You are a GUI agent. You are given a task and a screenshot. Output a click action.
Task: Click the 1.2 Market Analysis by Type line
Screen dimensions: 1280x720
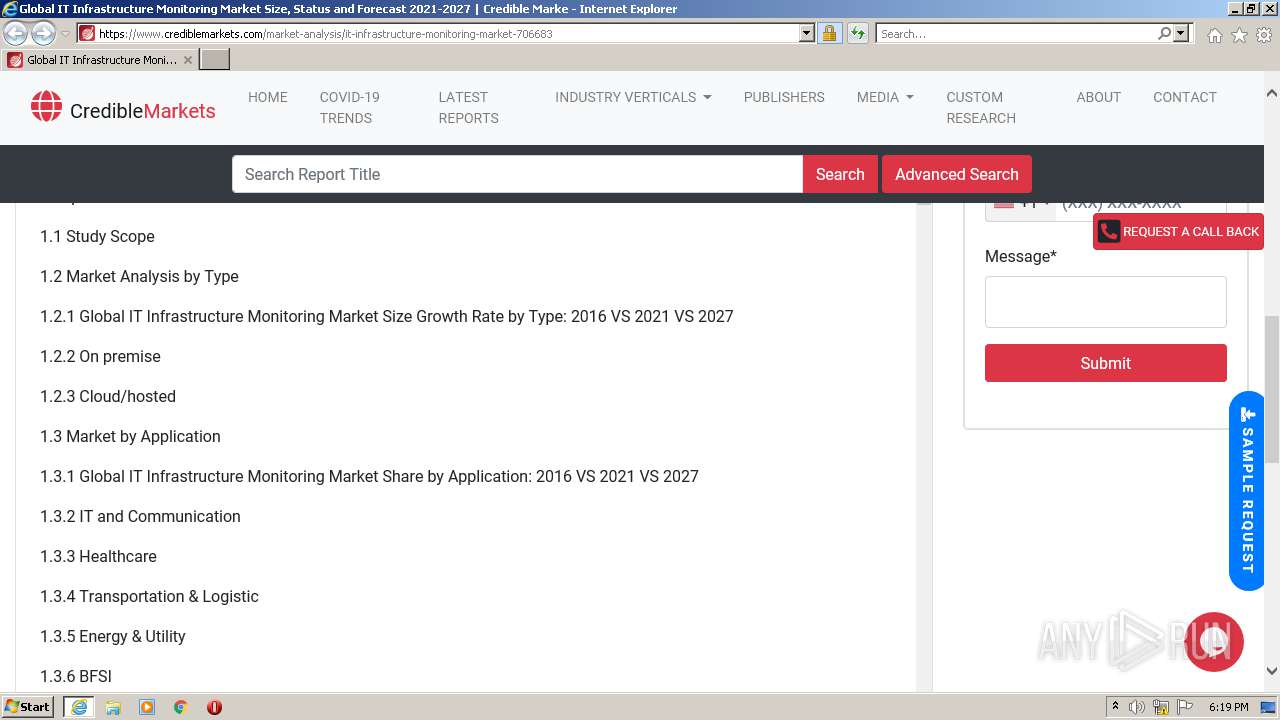(139, 276)
